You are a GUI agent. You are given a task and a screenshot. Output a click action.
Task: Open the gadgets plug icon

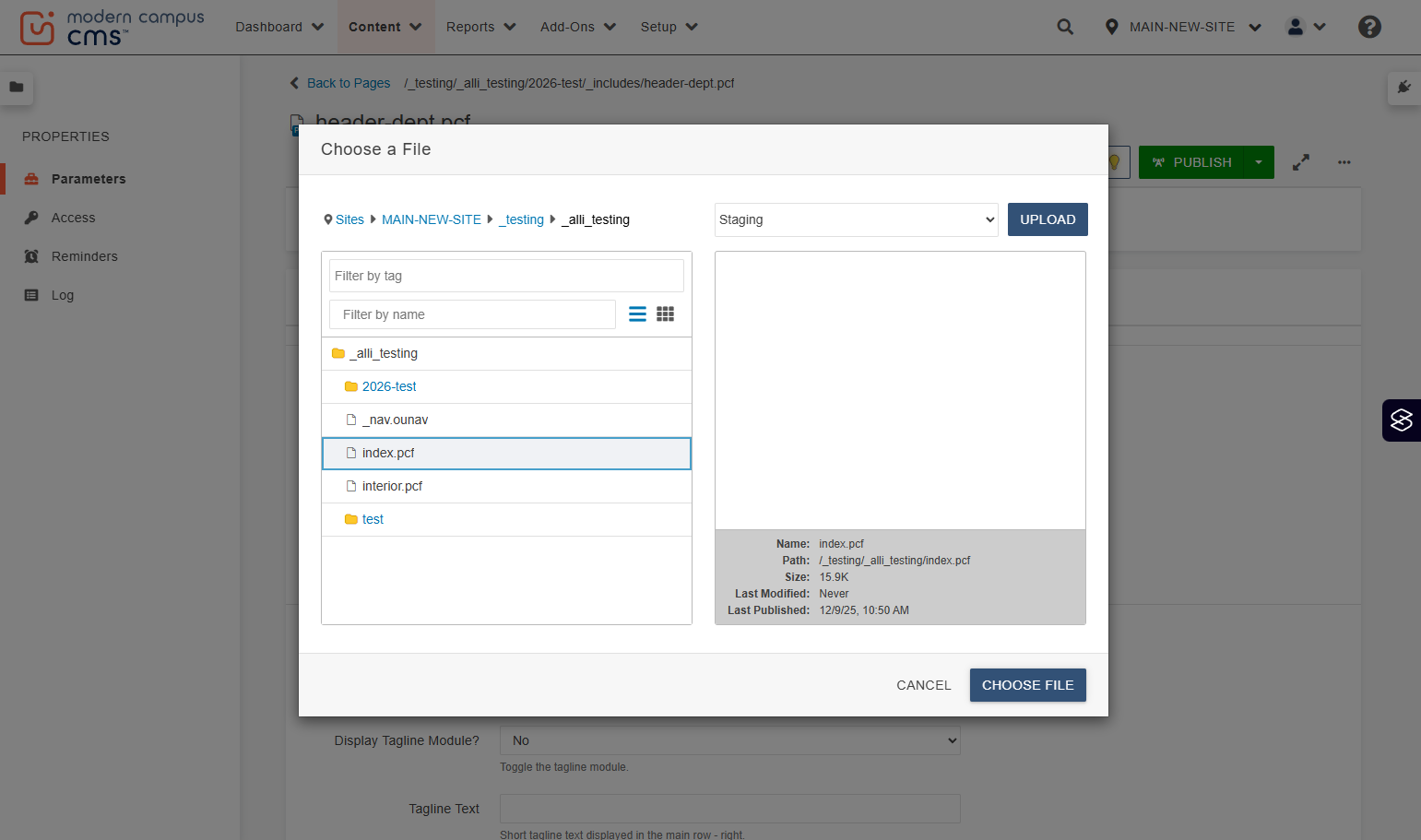[x=1404, y=87]
